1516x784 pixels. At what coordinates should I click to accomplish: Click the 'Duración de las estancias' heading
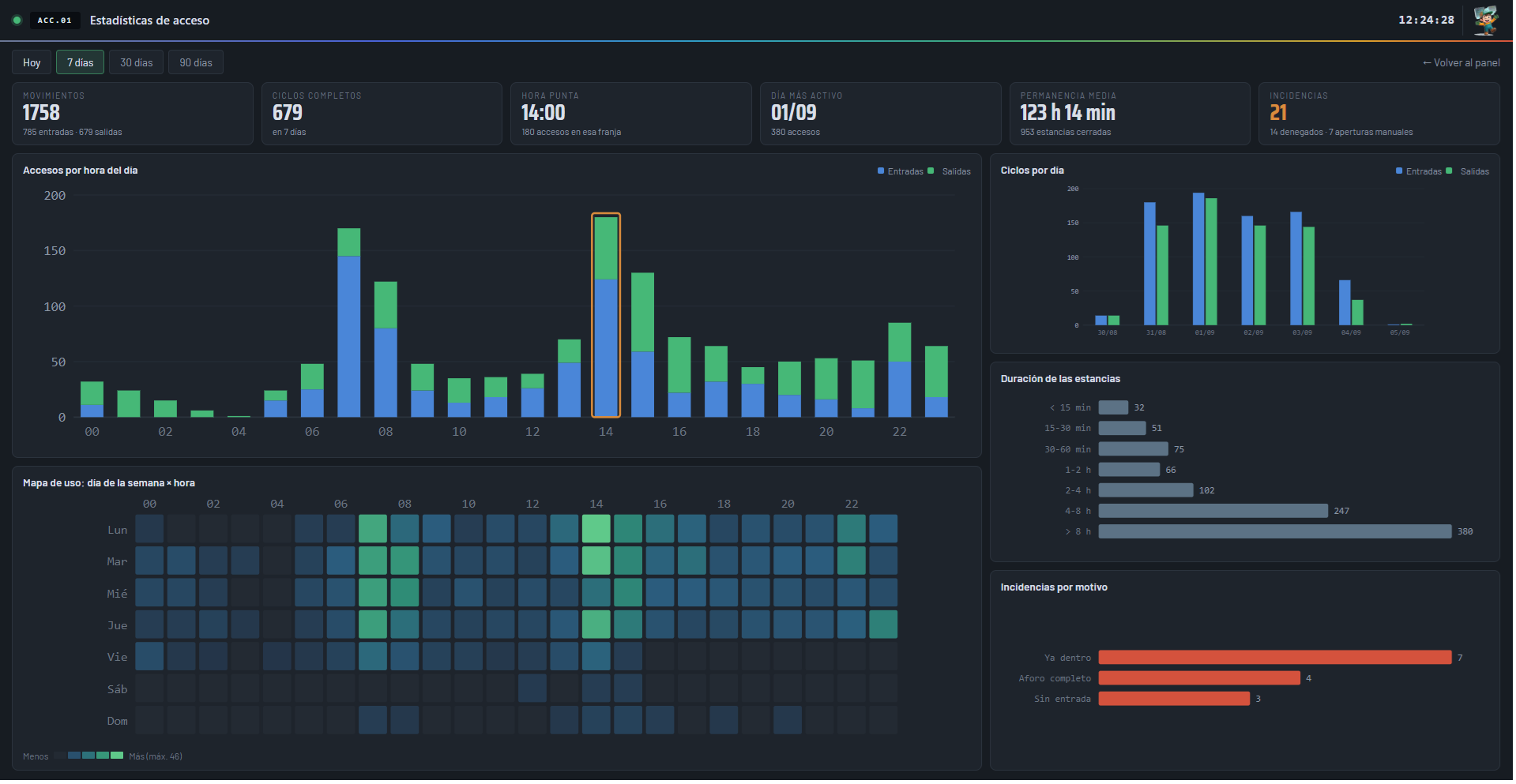(x=1060, y=379)
